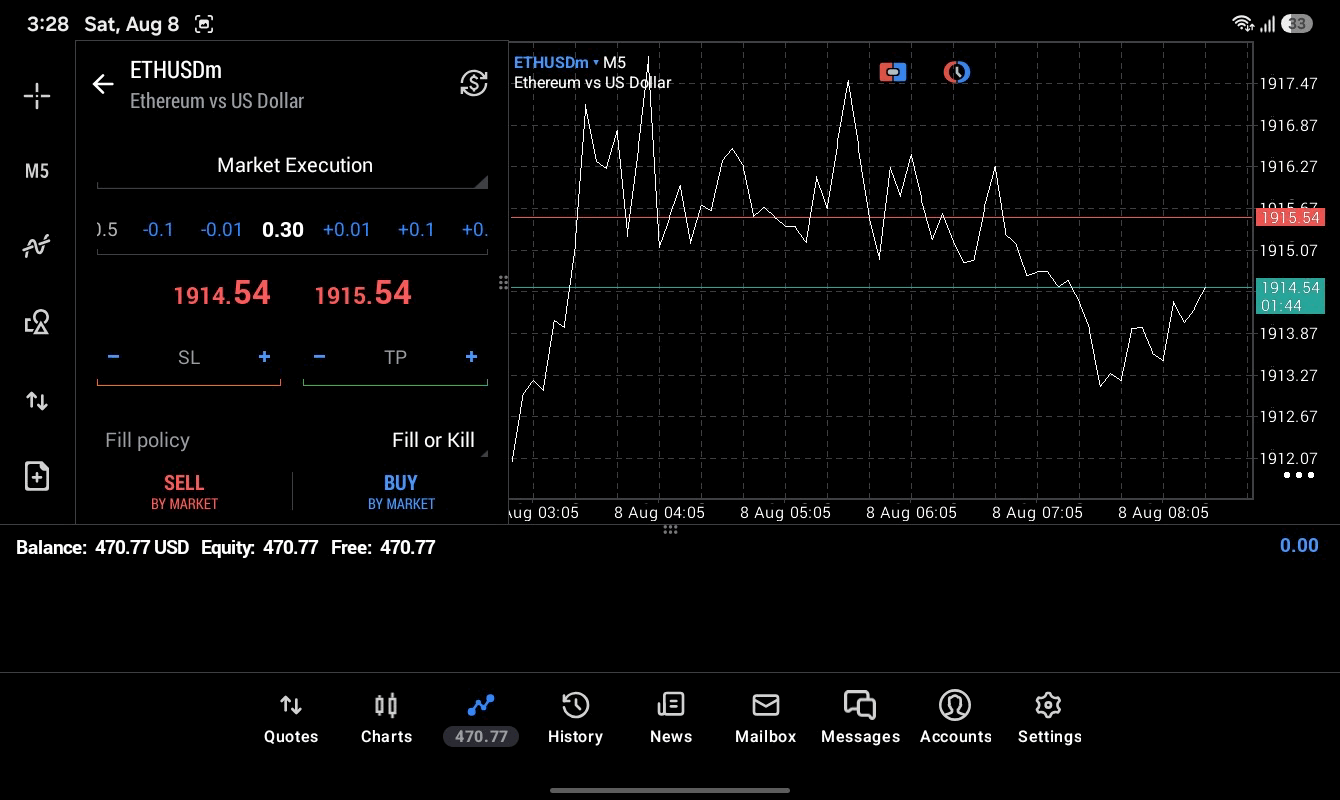Viewport: 1340px width, 800px height.
Task: Open the Market Execution order type dropdown
Action: (293, 166)
